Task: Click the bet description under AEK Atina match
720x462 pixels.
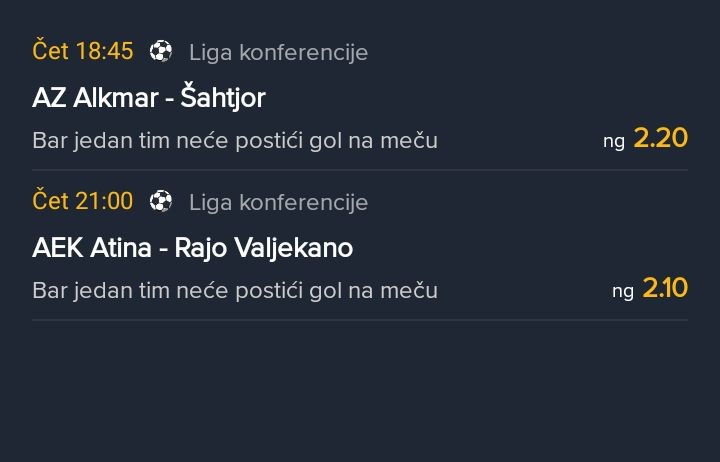Action: tap(235, 290)
